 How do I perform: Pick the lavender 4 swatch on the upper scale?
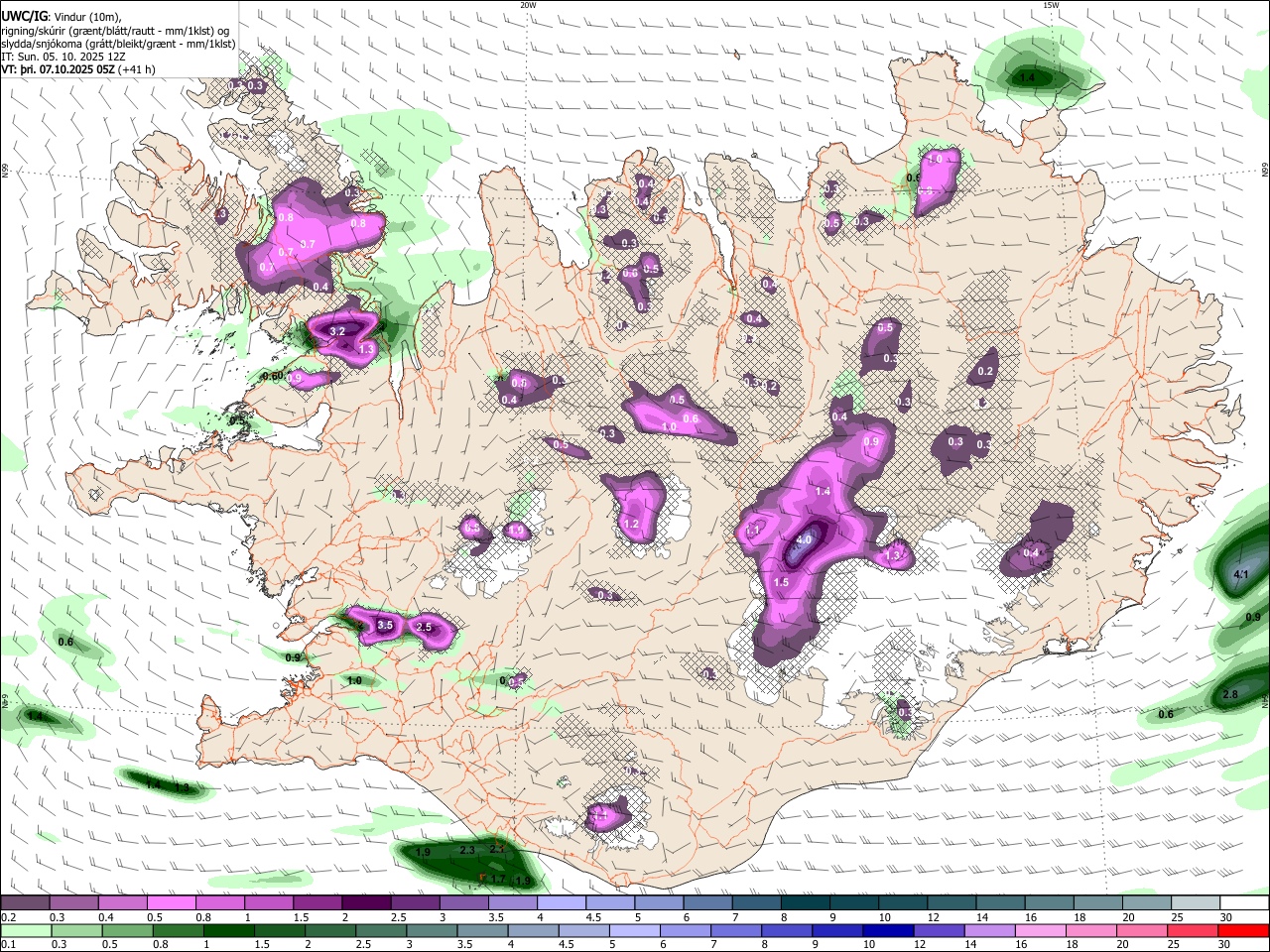(562, 902)
